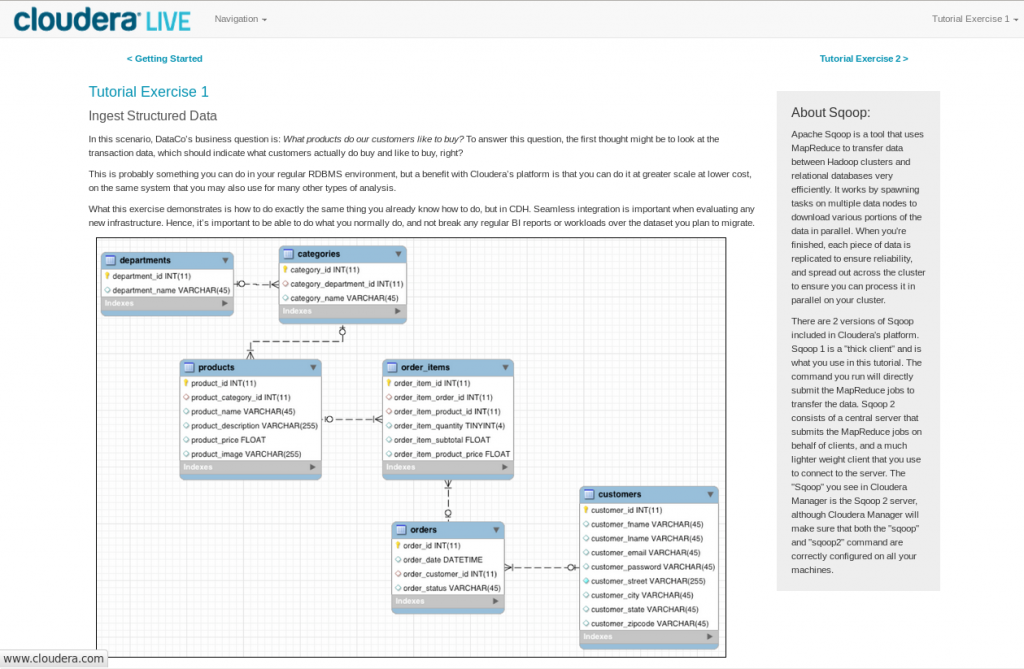Image resolution: width=1024 pixels, height=669 pixels.
Task: Click the departments table icon
Action: 110,260
